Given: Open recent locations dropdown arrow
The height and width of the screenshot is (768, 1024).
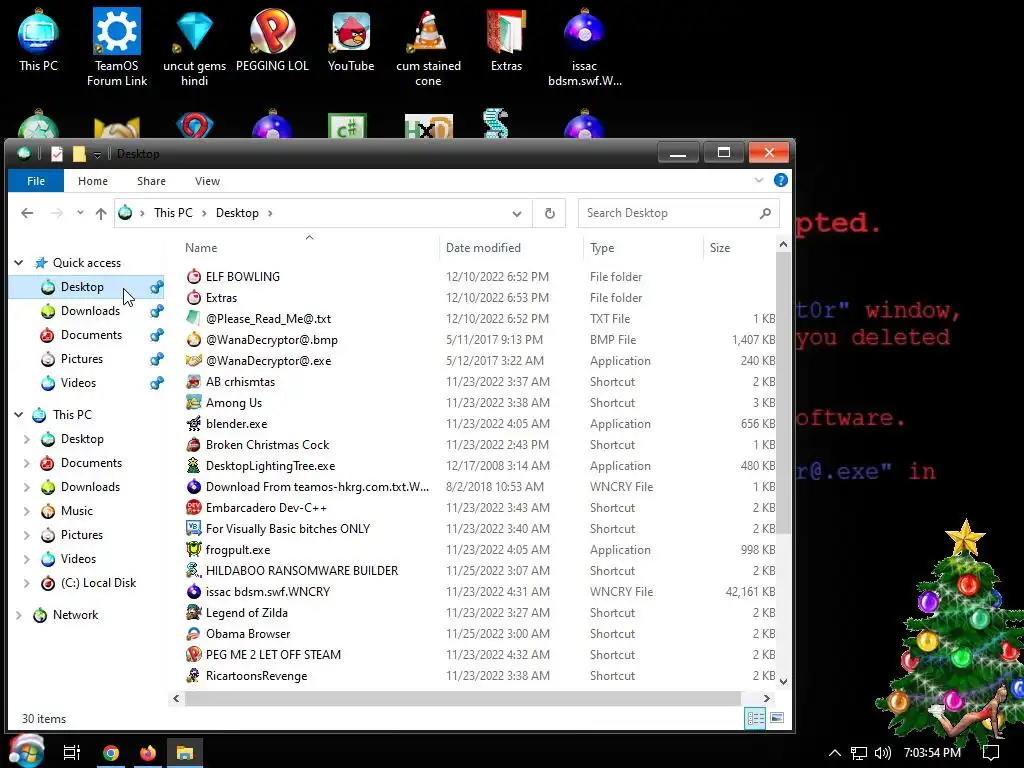Looking at the screenshot, I should 80,213.
